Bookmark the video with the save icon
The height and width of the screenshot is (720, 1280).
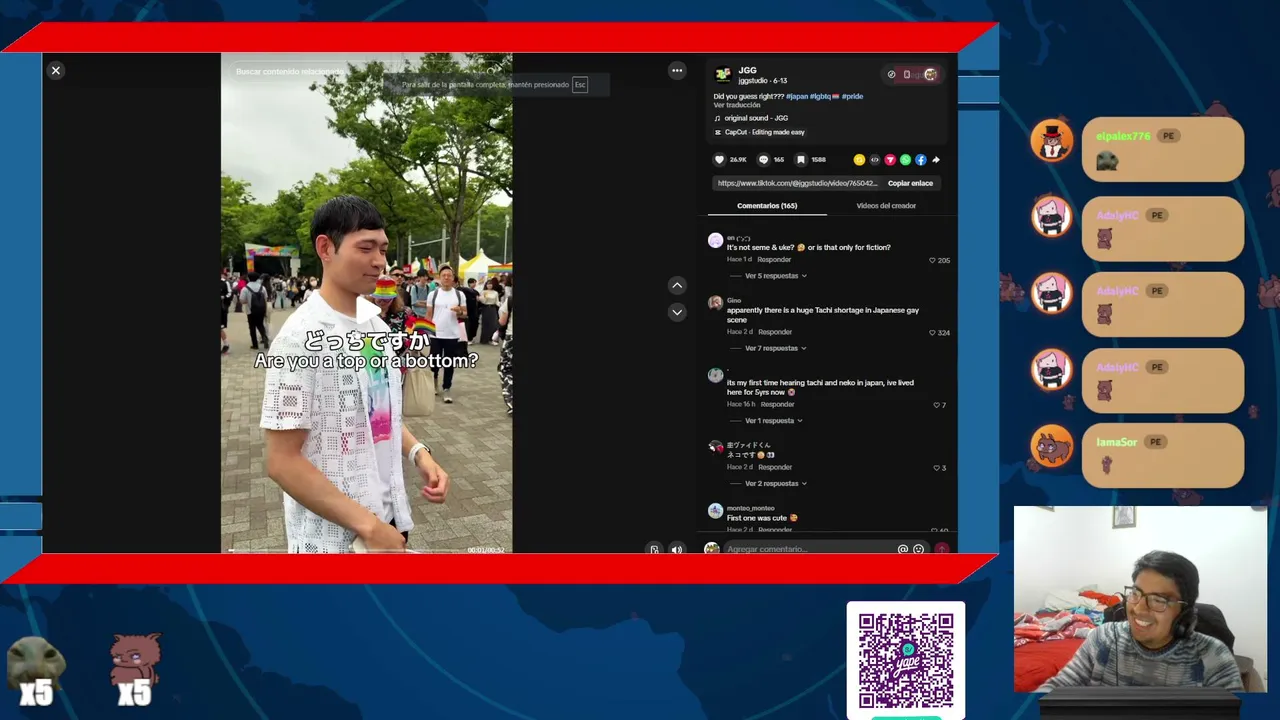(801, 160)
